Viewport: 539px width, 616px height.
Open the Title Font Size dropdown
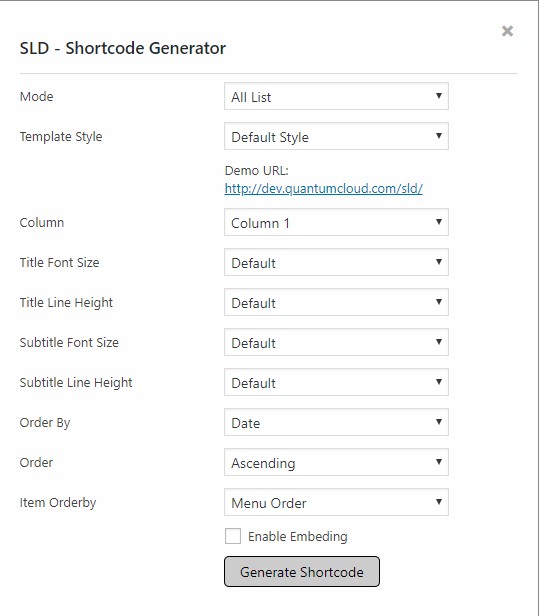pyautogui.click(x=336, y=262)
